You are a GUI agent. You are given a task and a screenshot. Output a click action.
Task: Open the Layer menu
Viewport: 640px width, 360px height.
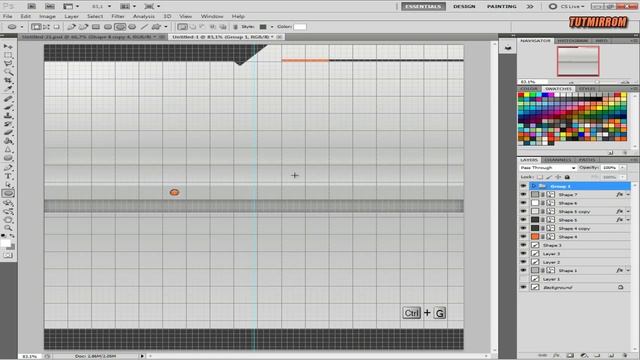pyautogui.click(x=71, y=16)
